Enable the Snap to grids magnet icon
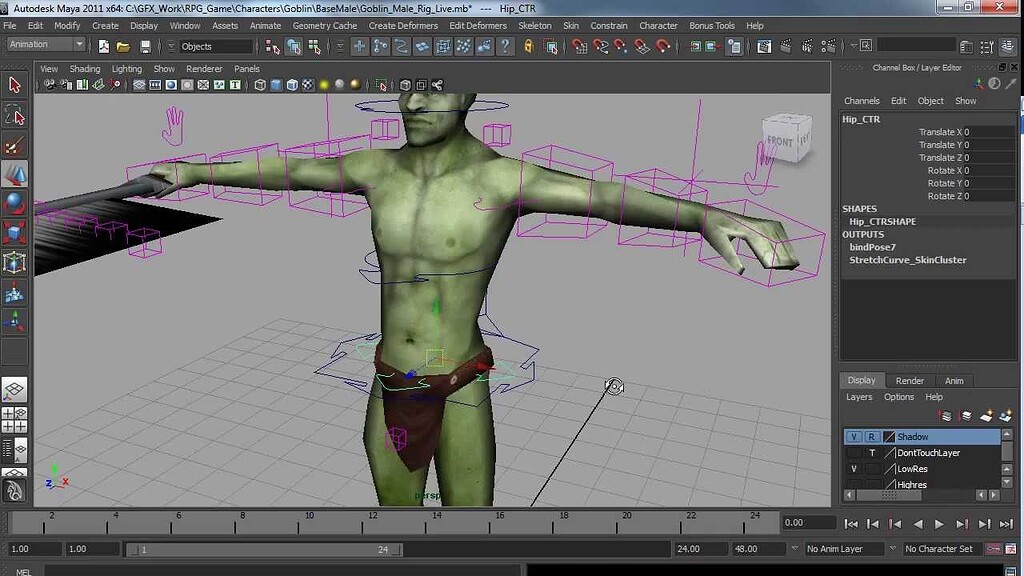1024x576 pixels. [577, 45]
